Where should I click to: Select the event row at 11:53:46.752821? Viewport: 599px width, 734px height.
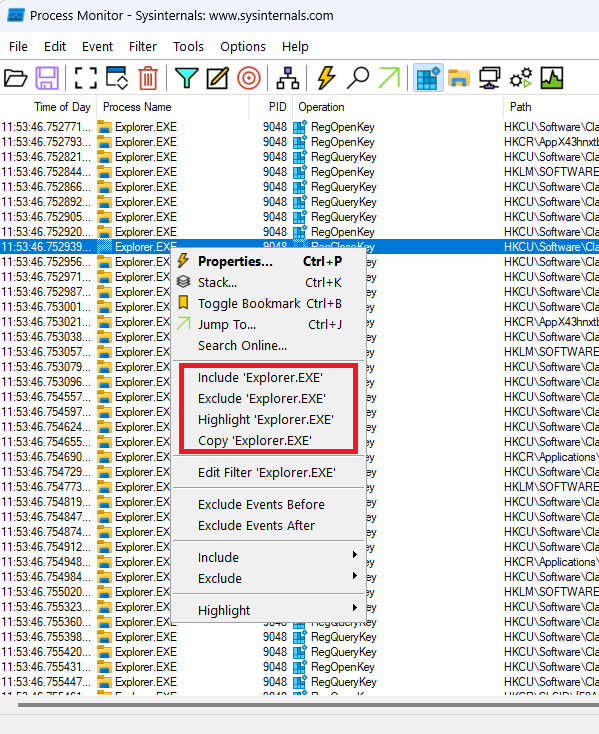coord(300,157)
